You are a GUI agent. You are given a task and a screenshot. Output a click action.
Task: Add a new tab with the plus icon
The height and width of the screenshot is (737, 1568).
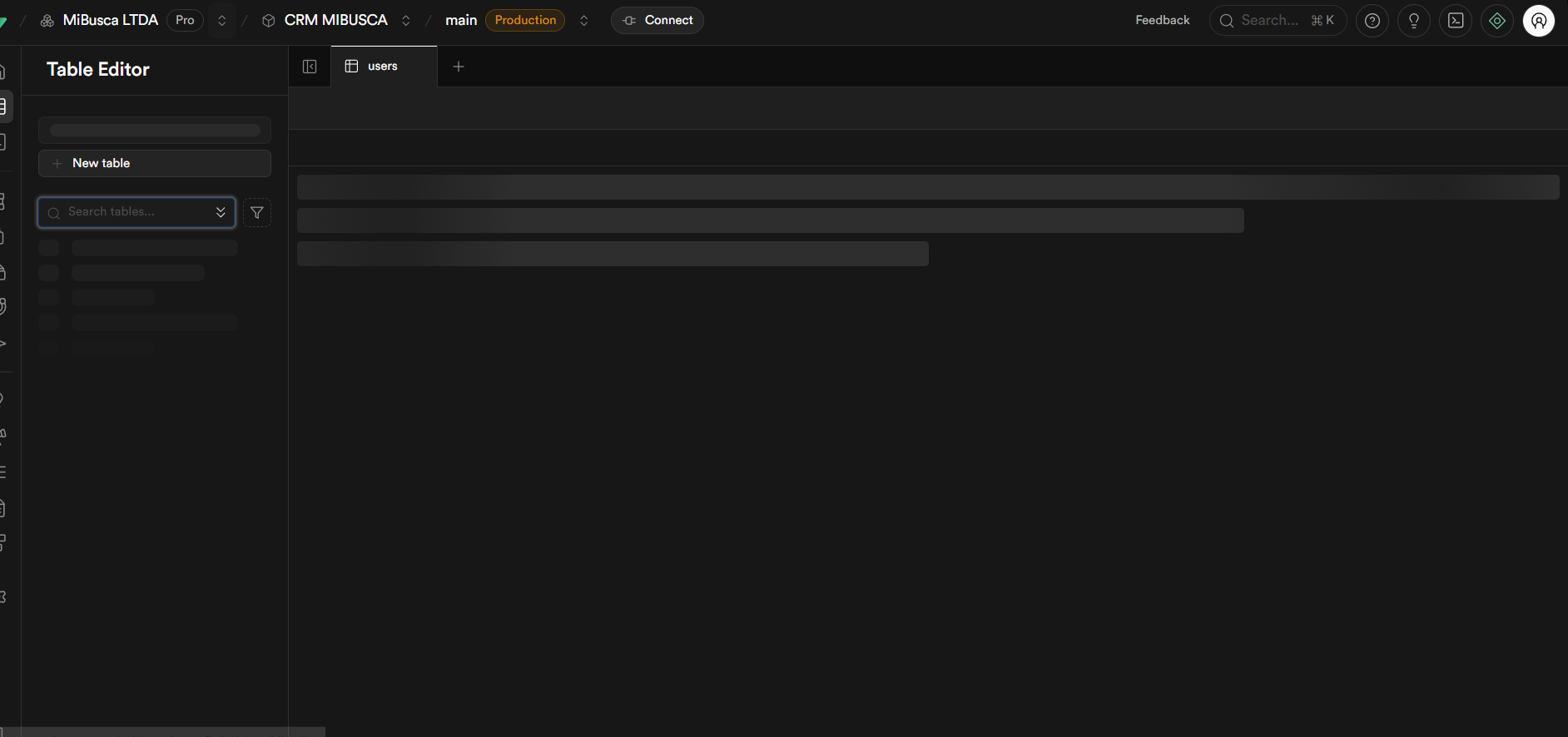(459, 67)
